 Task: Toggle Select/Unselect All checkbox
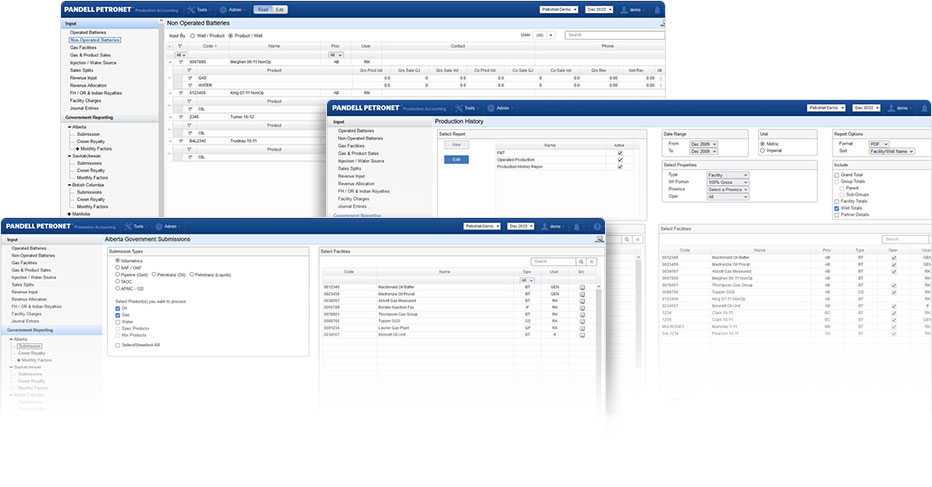coord(118,345)
